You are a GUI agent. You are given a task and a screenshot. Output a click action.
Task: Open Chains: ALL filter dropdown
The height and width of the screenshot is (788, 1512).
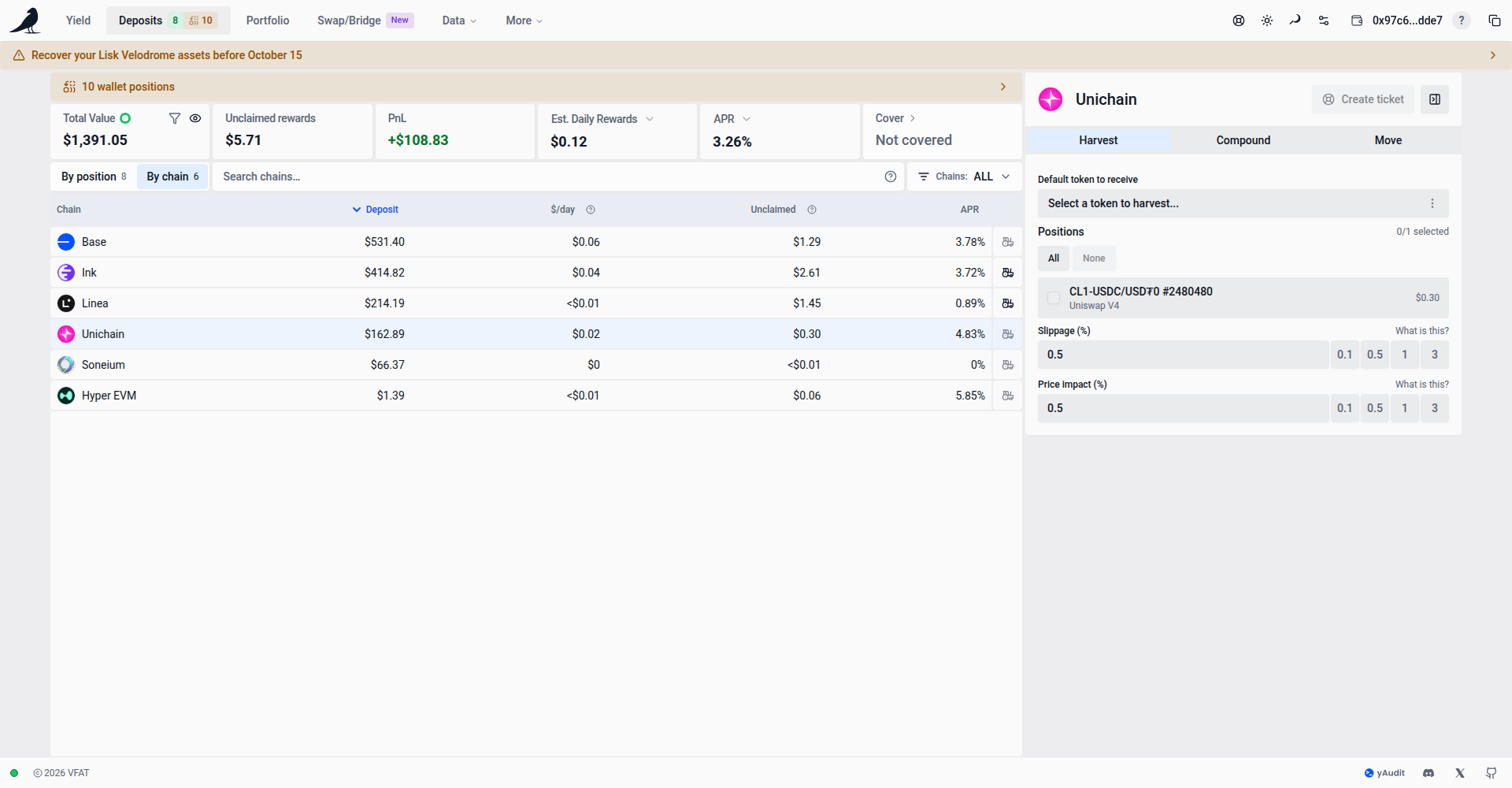coord(965,177)
